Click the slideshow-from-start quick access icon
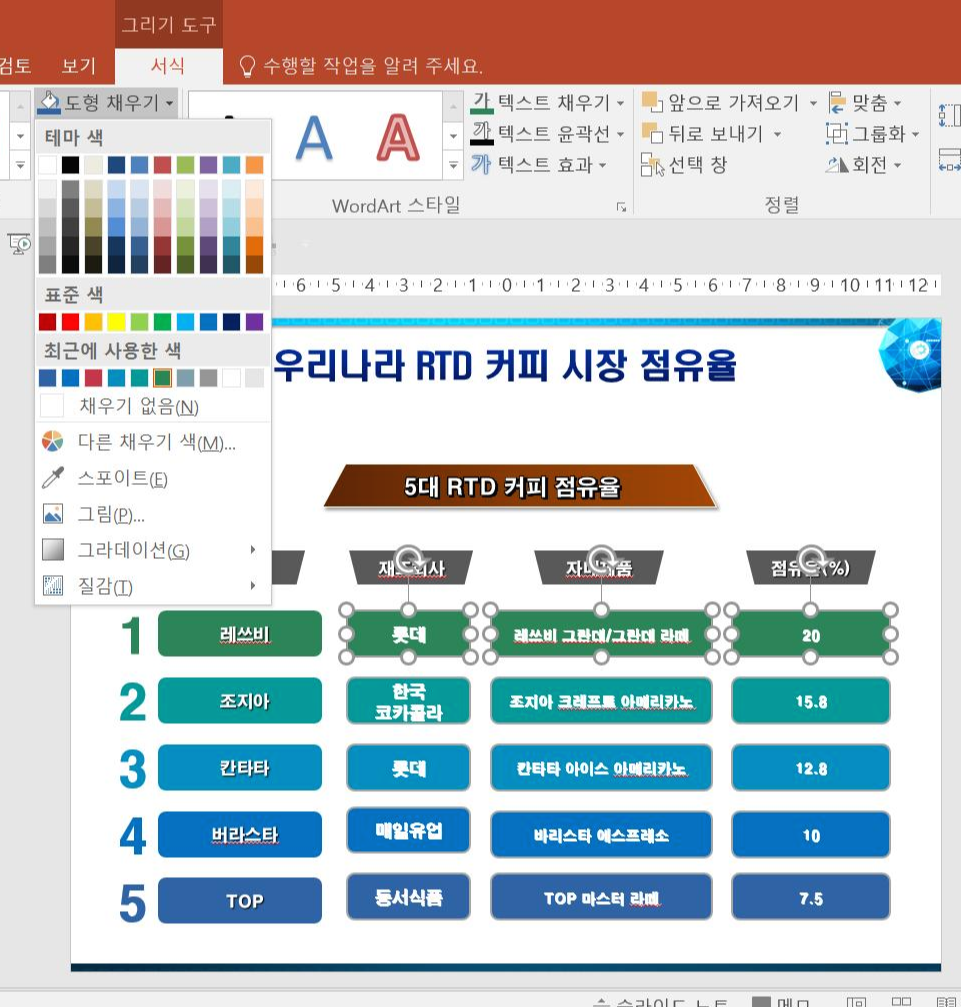The height and width of the screenshot is (1007, 961). (x=19, y=244)
